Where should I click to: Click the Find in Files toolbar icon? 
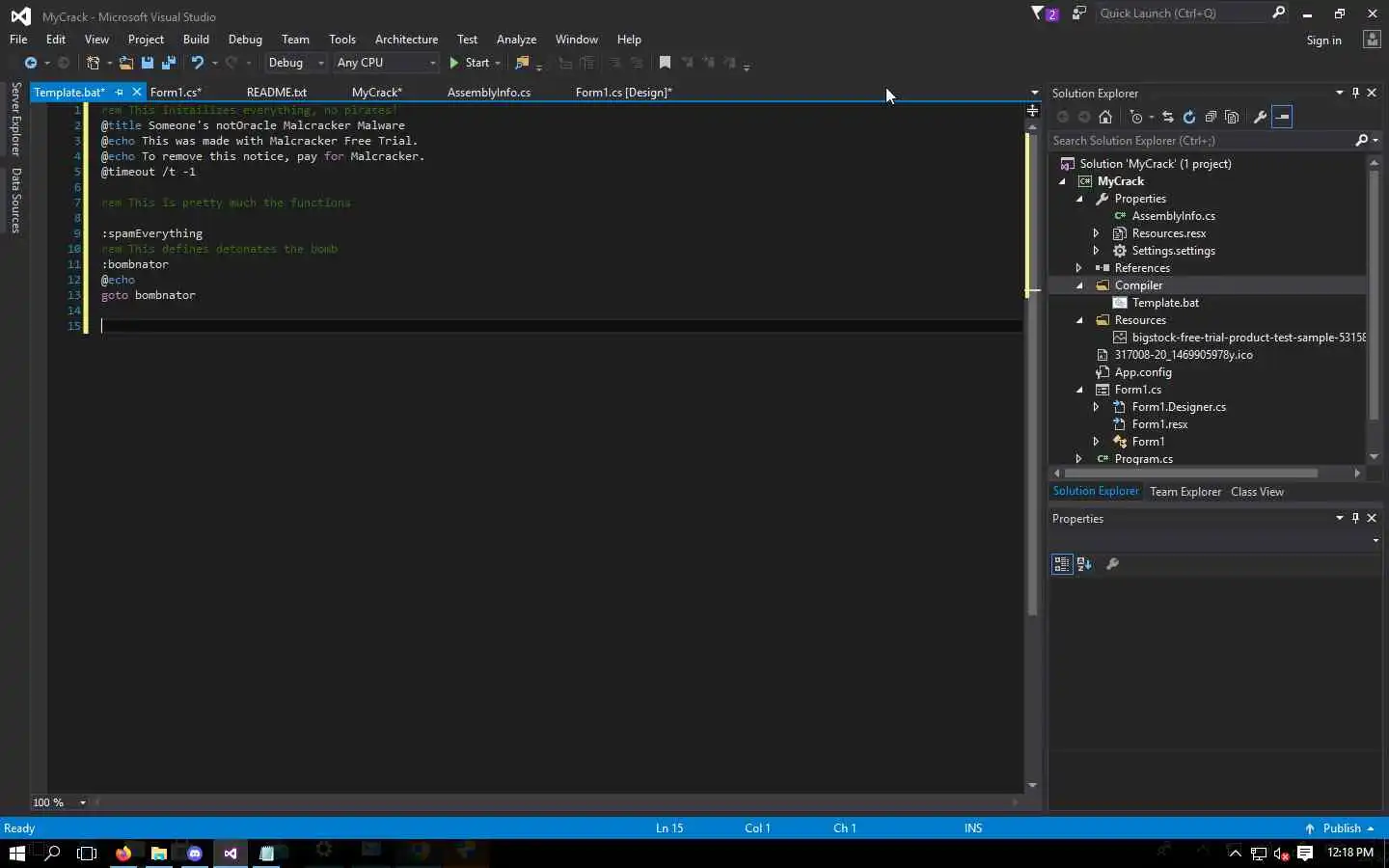523,63
